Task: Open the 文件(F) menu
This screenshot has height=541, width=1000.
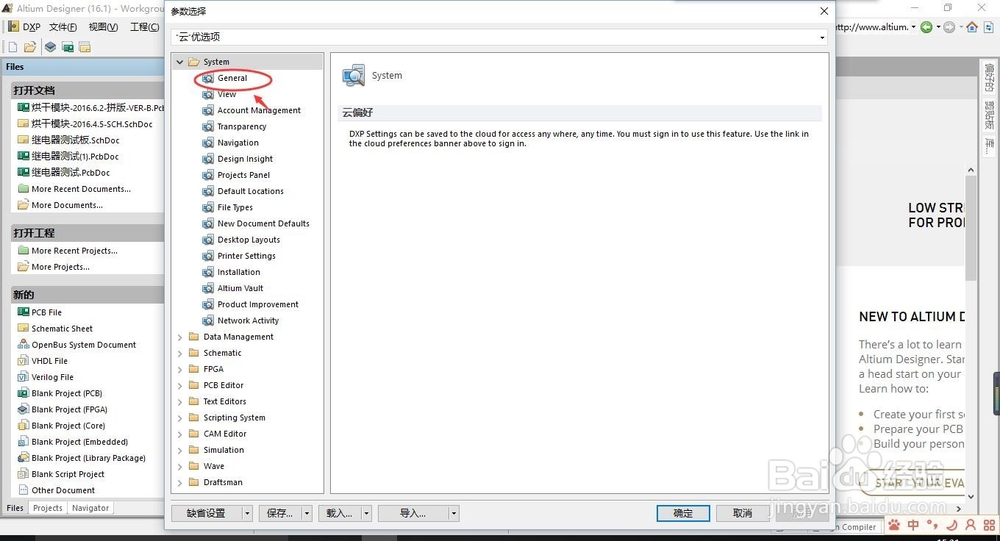Action: pos(62,27)
